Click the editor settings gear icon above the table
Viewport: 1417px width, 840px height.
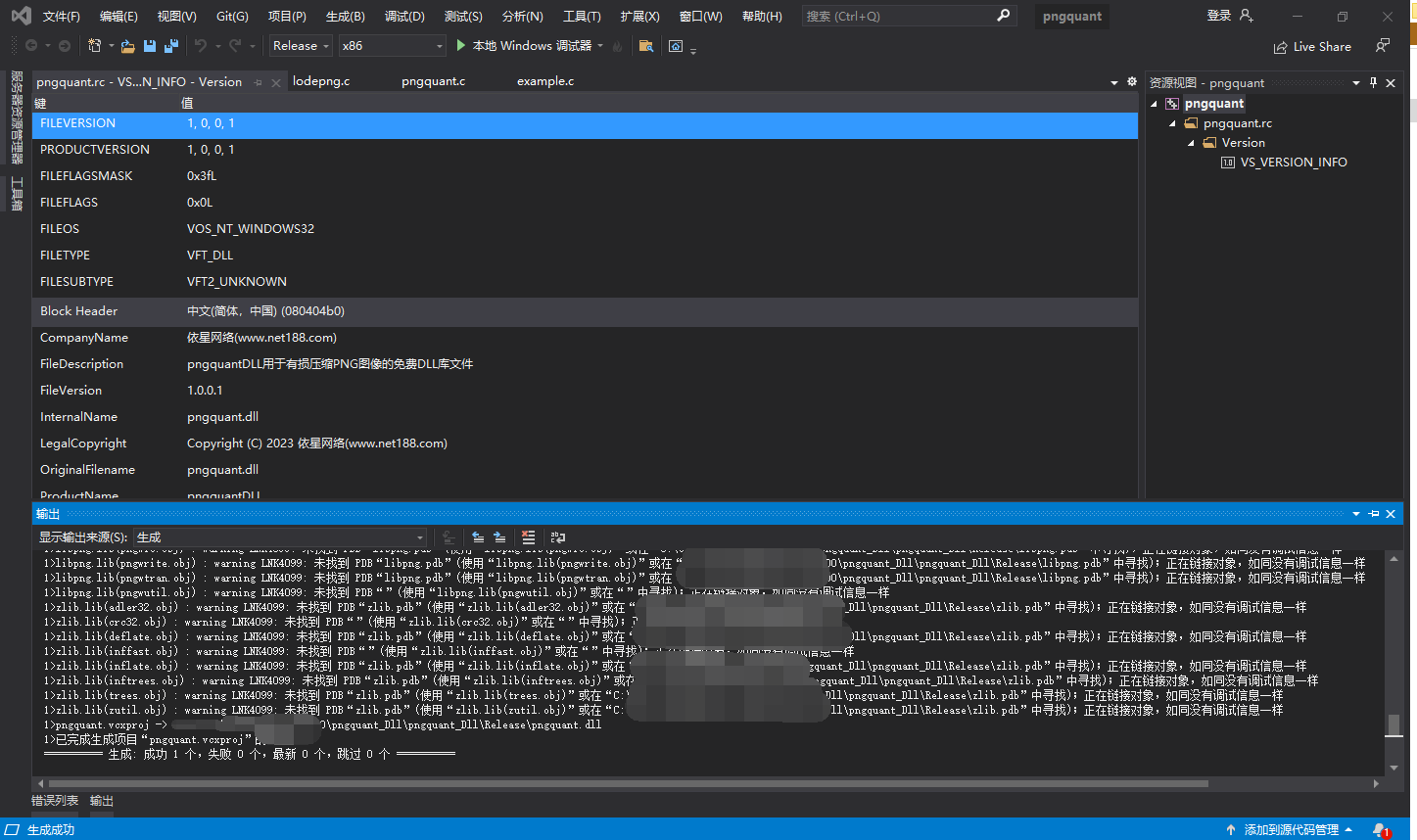point(1132,82)
